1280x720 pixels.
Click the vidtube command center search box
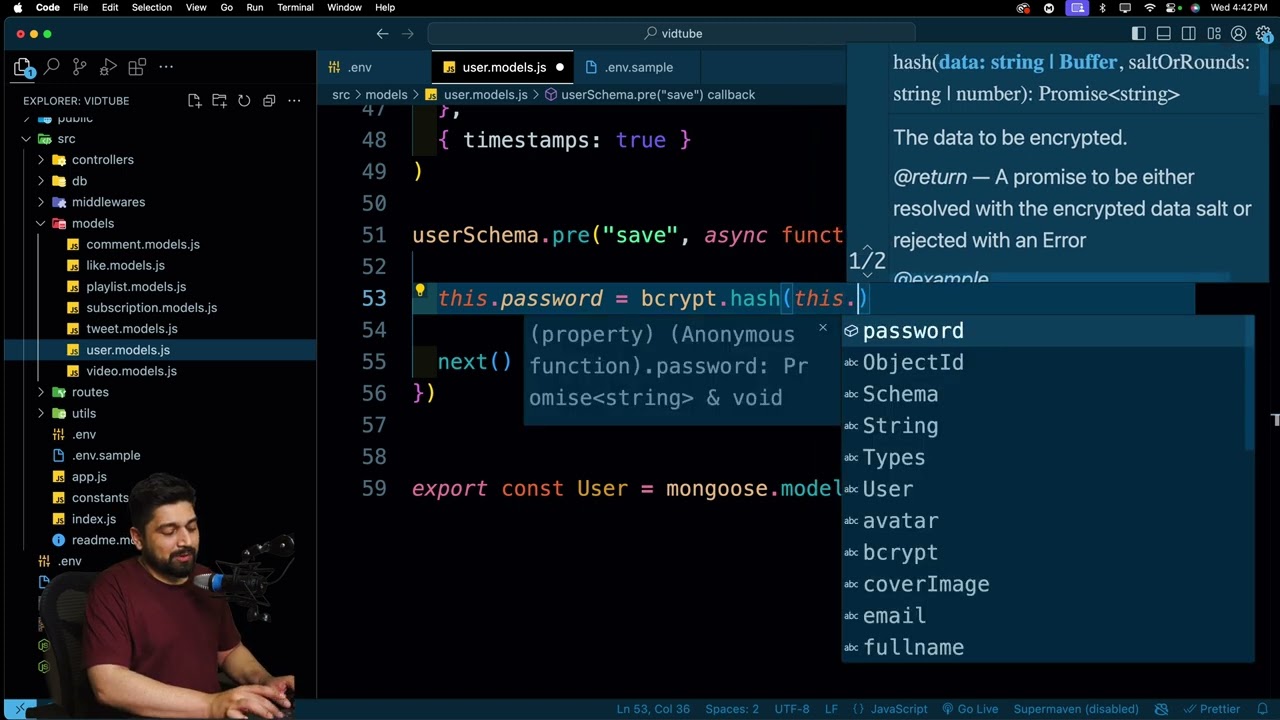[672, 34]
